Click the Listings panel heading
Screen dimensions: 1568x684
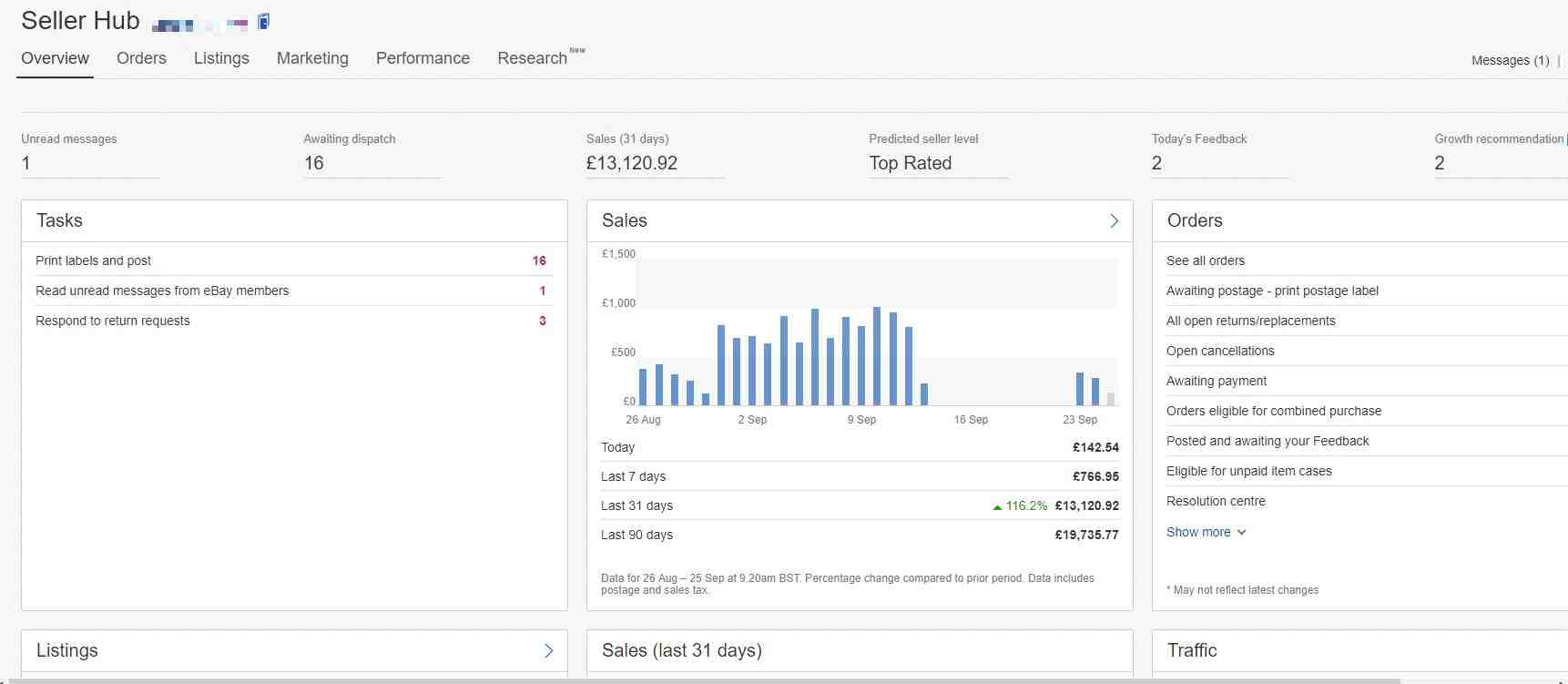click(x=67, y=650)
